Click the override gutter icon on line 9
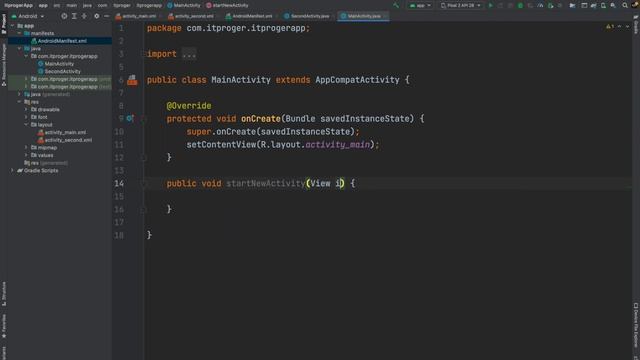The height and width of the screenshot is (360, 640). pos(130,118)
